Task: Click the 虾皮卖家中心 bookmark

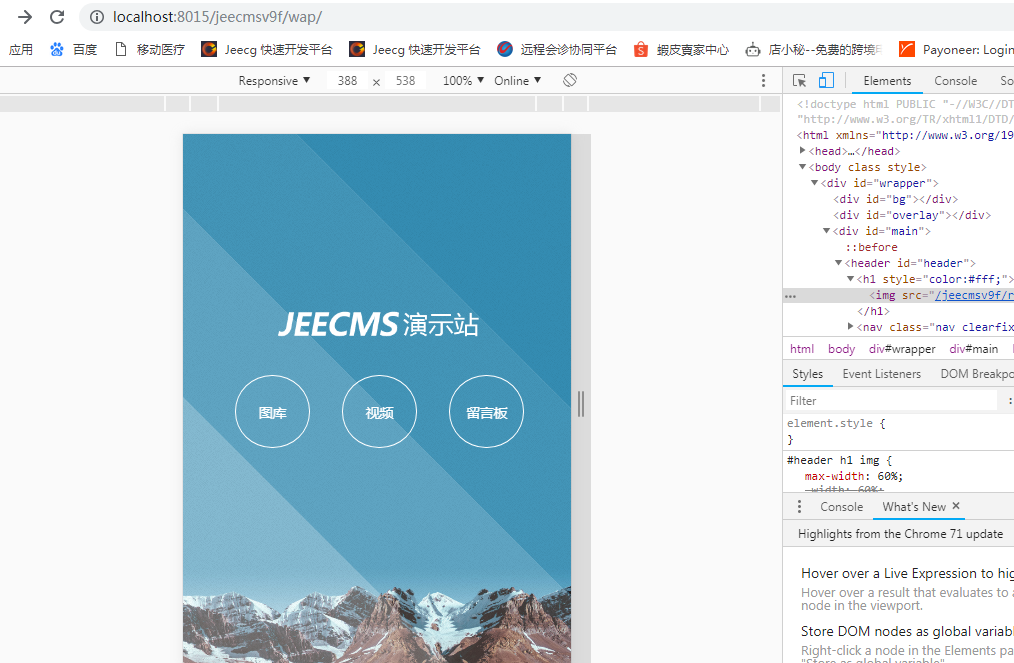Action: coord(682,49)
